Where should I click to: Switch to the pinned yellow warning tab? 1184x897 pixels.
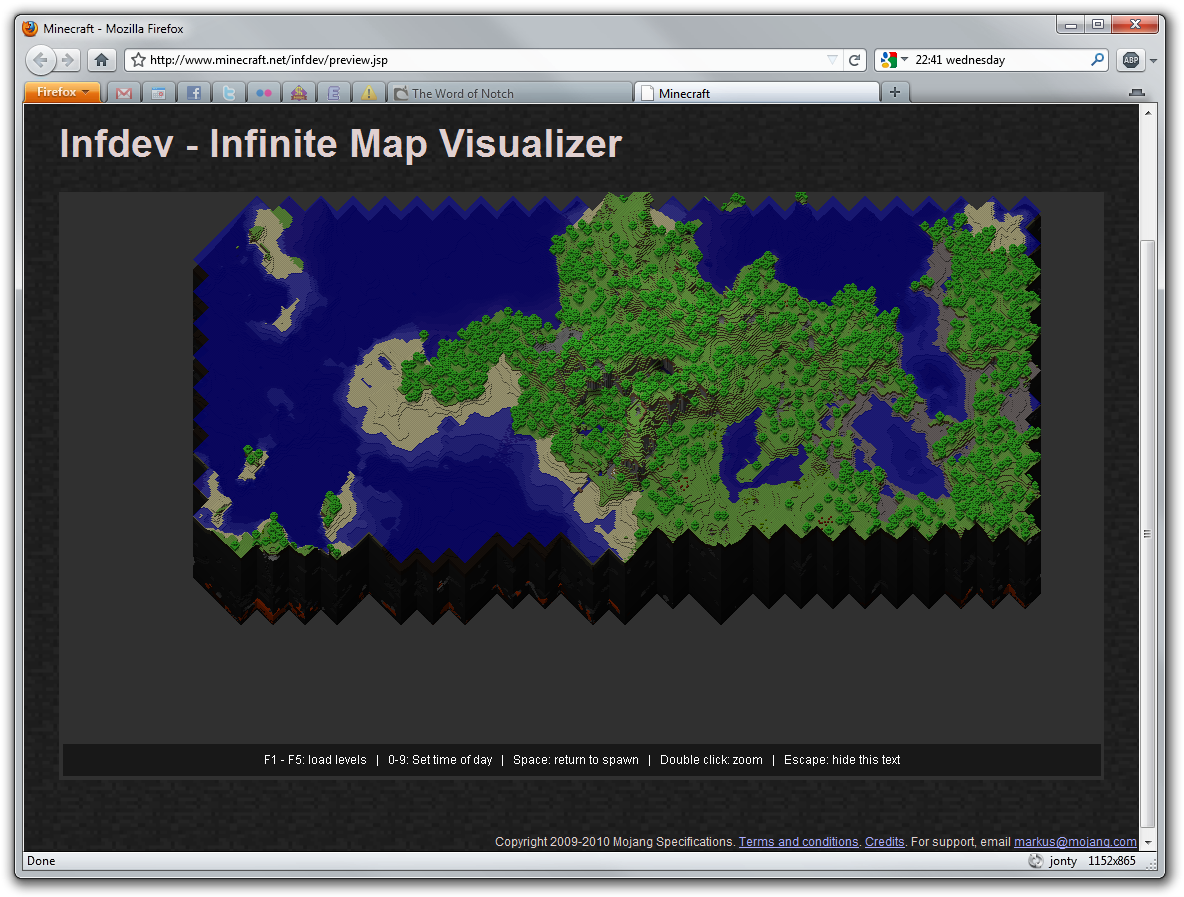coord(368,93)
